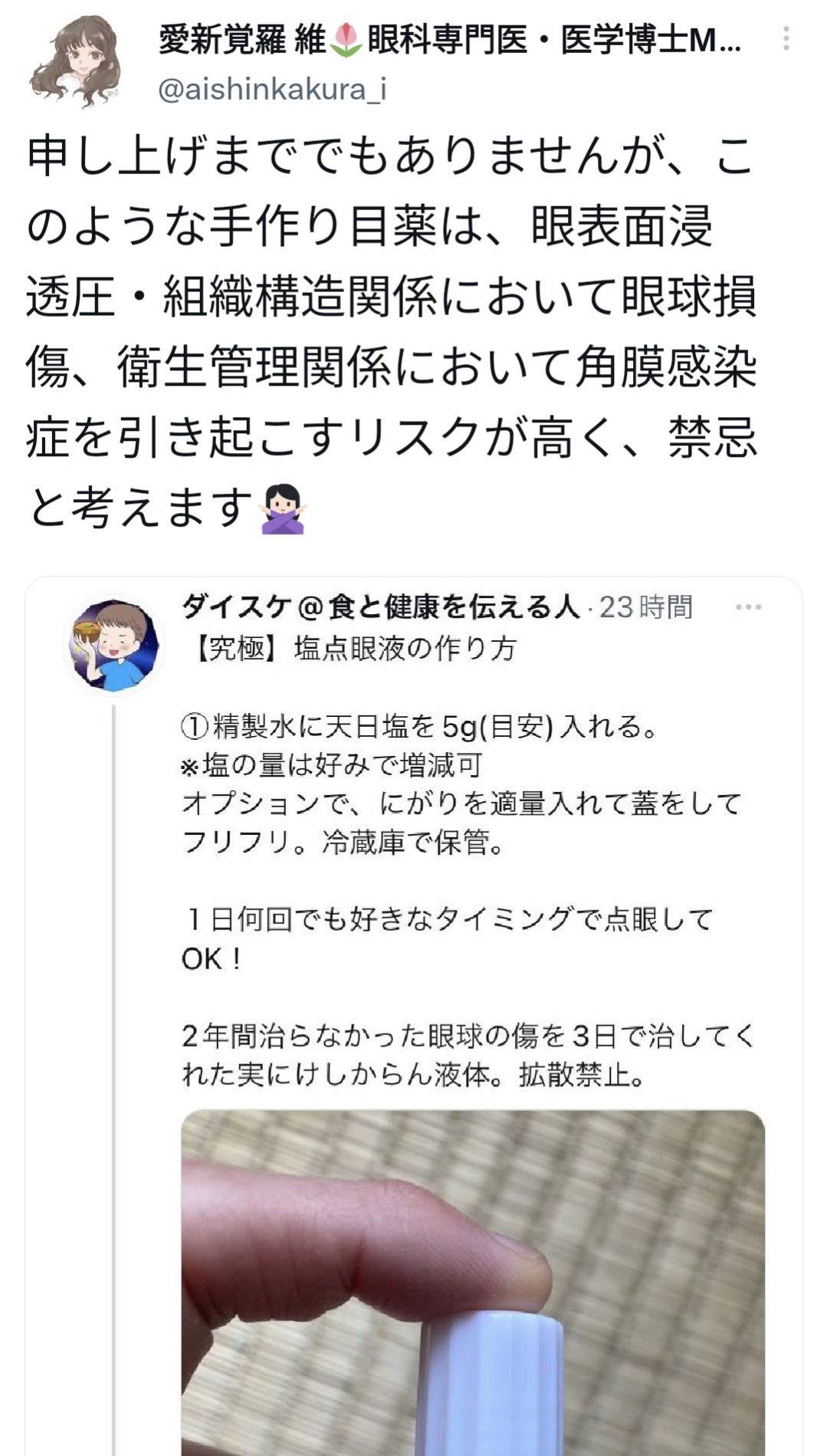
Task: Tap the 1日何回でも好きなタイミング paragraph
Action: tap(448, 938)
